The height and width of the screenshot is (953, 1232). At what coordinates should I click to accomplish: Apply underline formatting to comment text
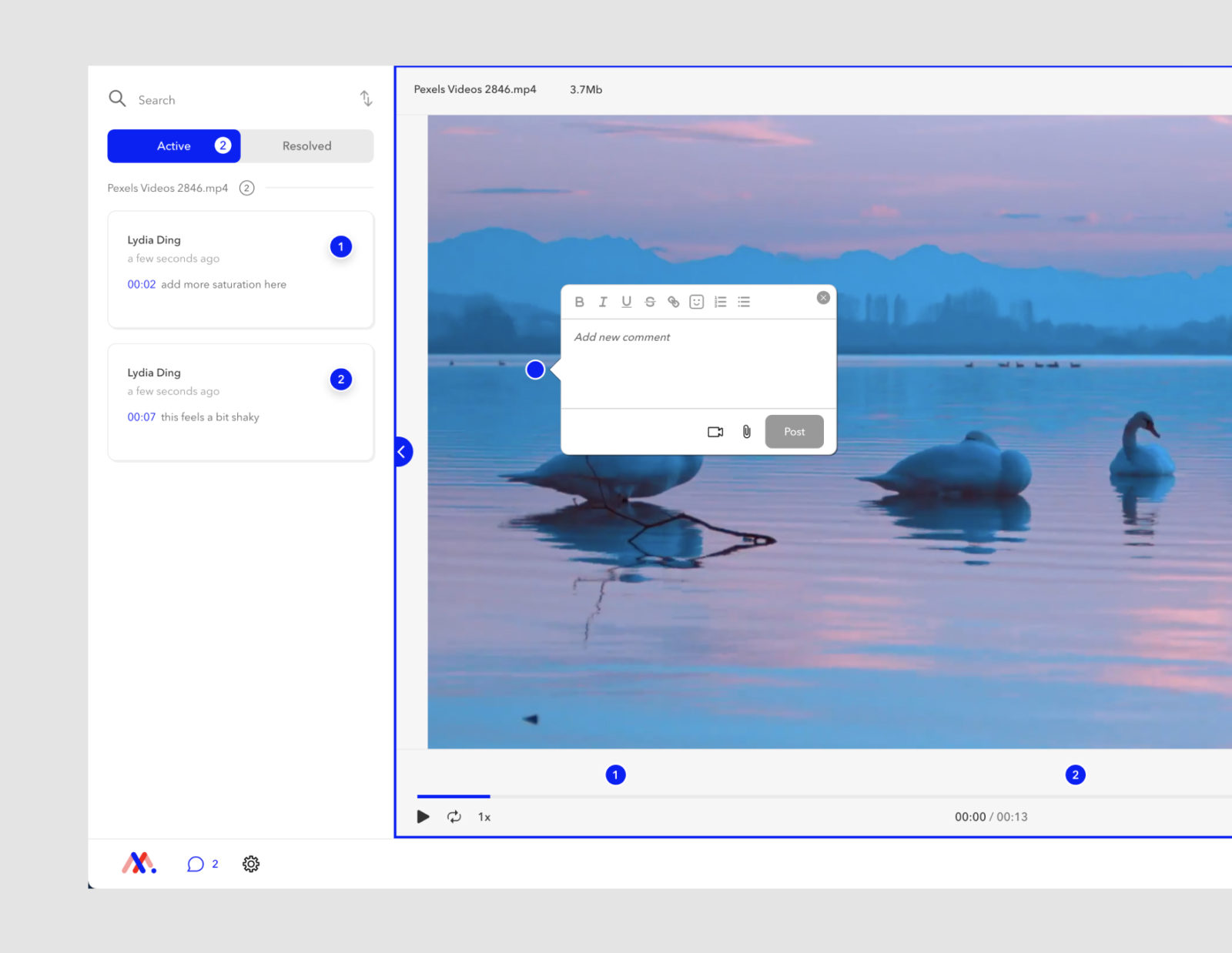point(626,301)
